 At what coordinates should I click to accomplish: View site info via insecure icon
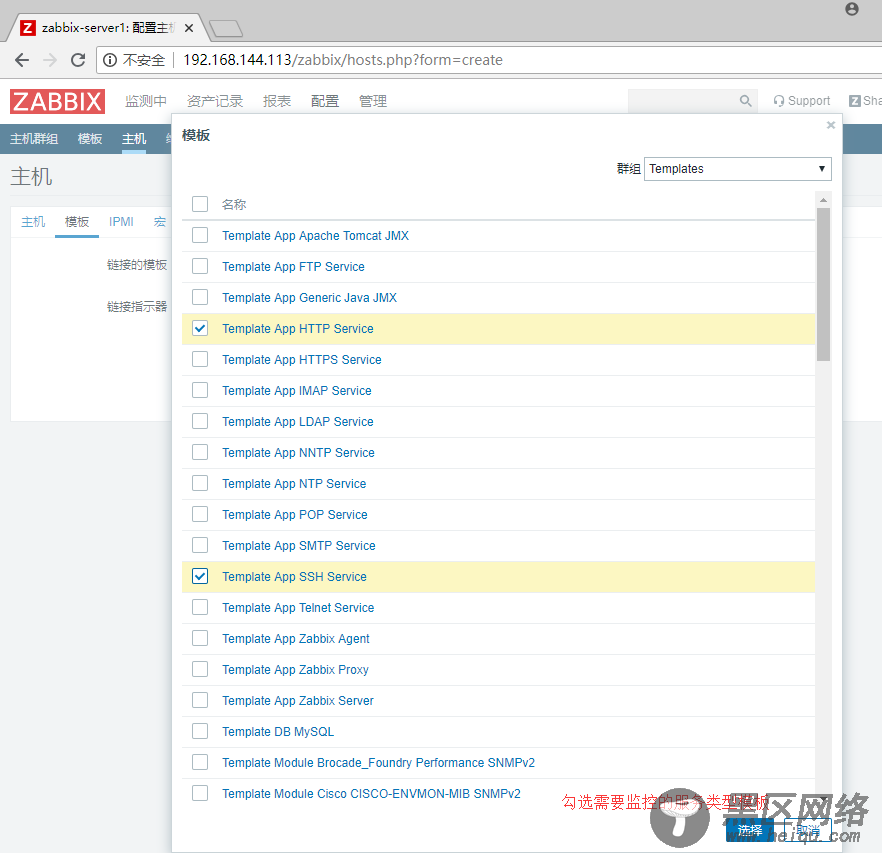(110, 60)
